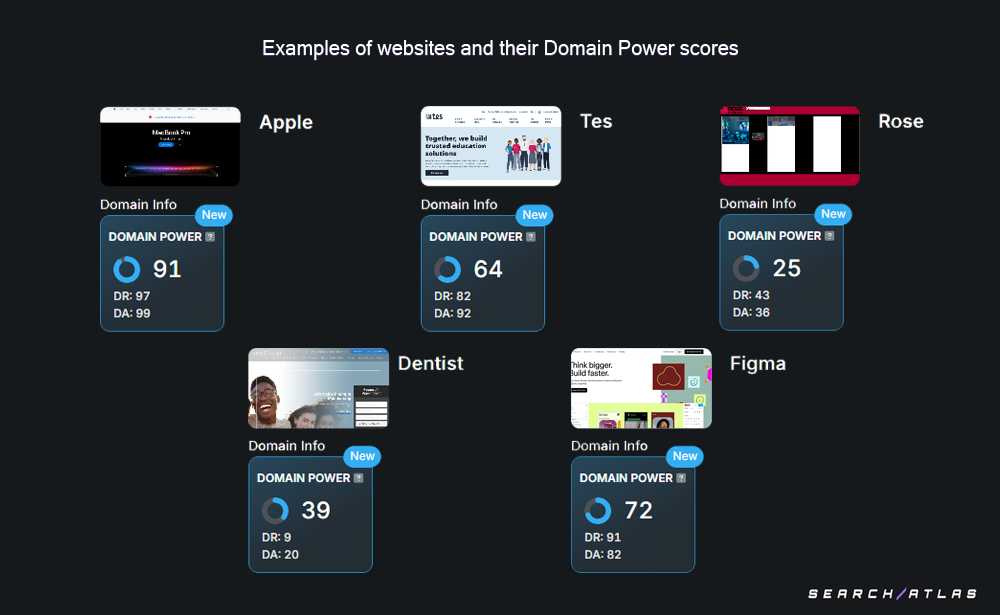The image size is (1000, 615).
Task: Click the DOMAIN POWER label in Rose's card
Action: coord(774,236)
